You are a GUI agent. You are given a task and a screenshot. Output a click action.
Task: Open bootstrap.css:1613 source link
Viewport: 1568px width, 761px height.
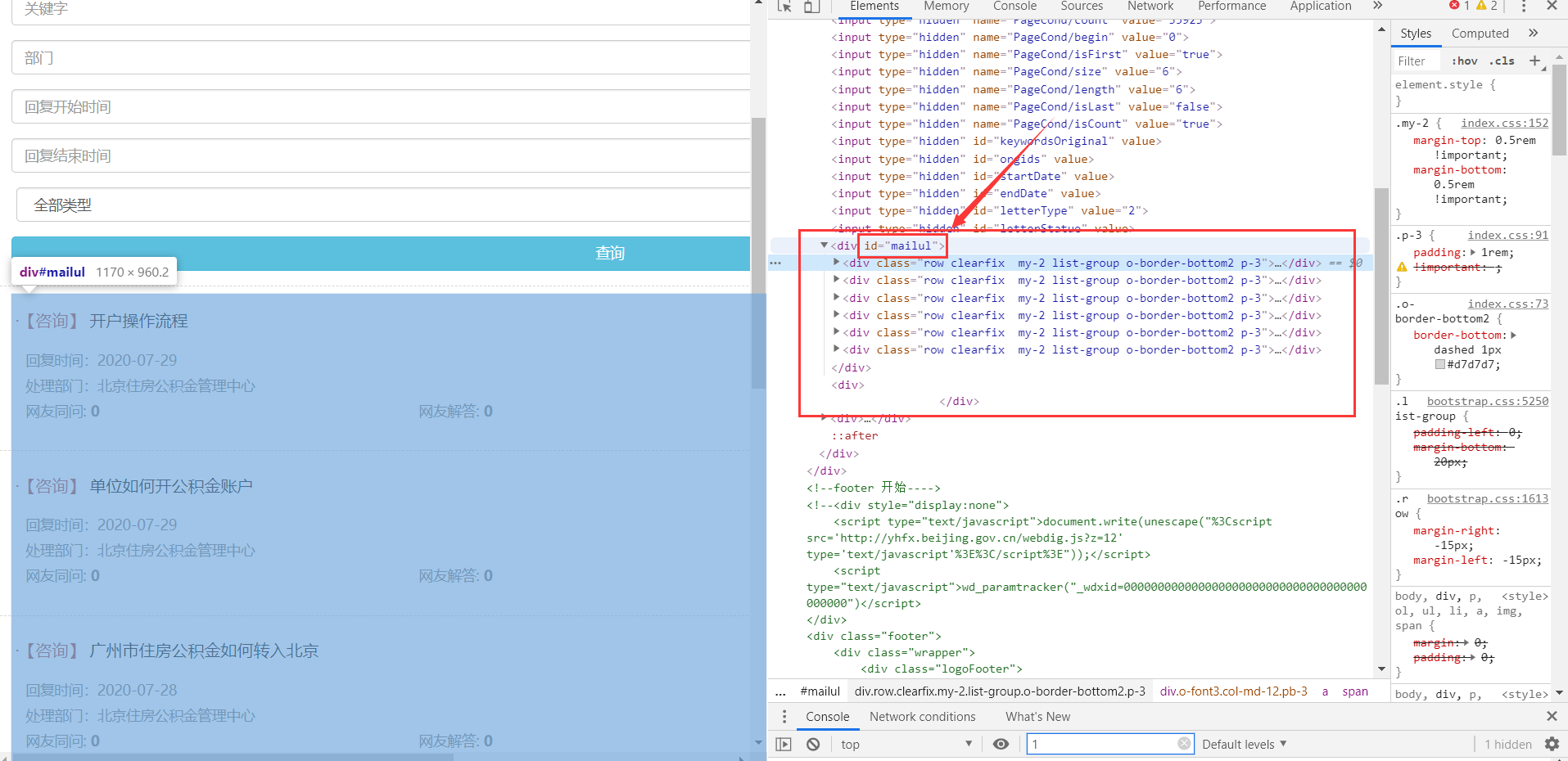pyautogui.click(x=1487, y=498)
